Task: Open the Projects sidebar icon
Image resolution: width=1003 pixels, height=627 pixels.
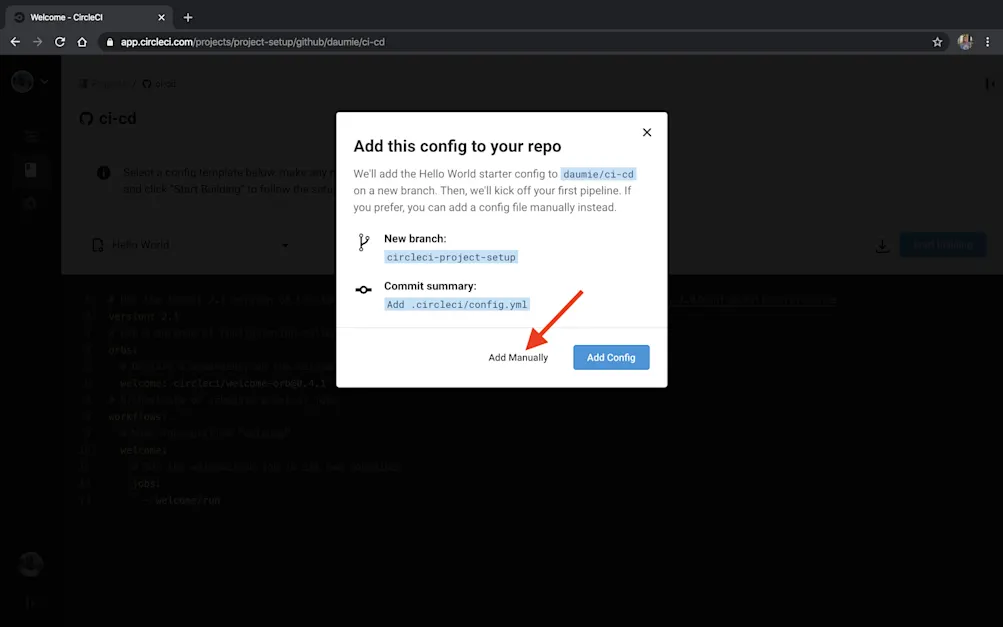Action: click(x=30, y=170)
